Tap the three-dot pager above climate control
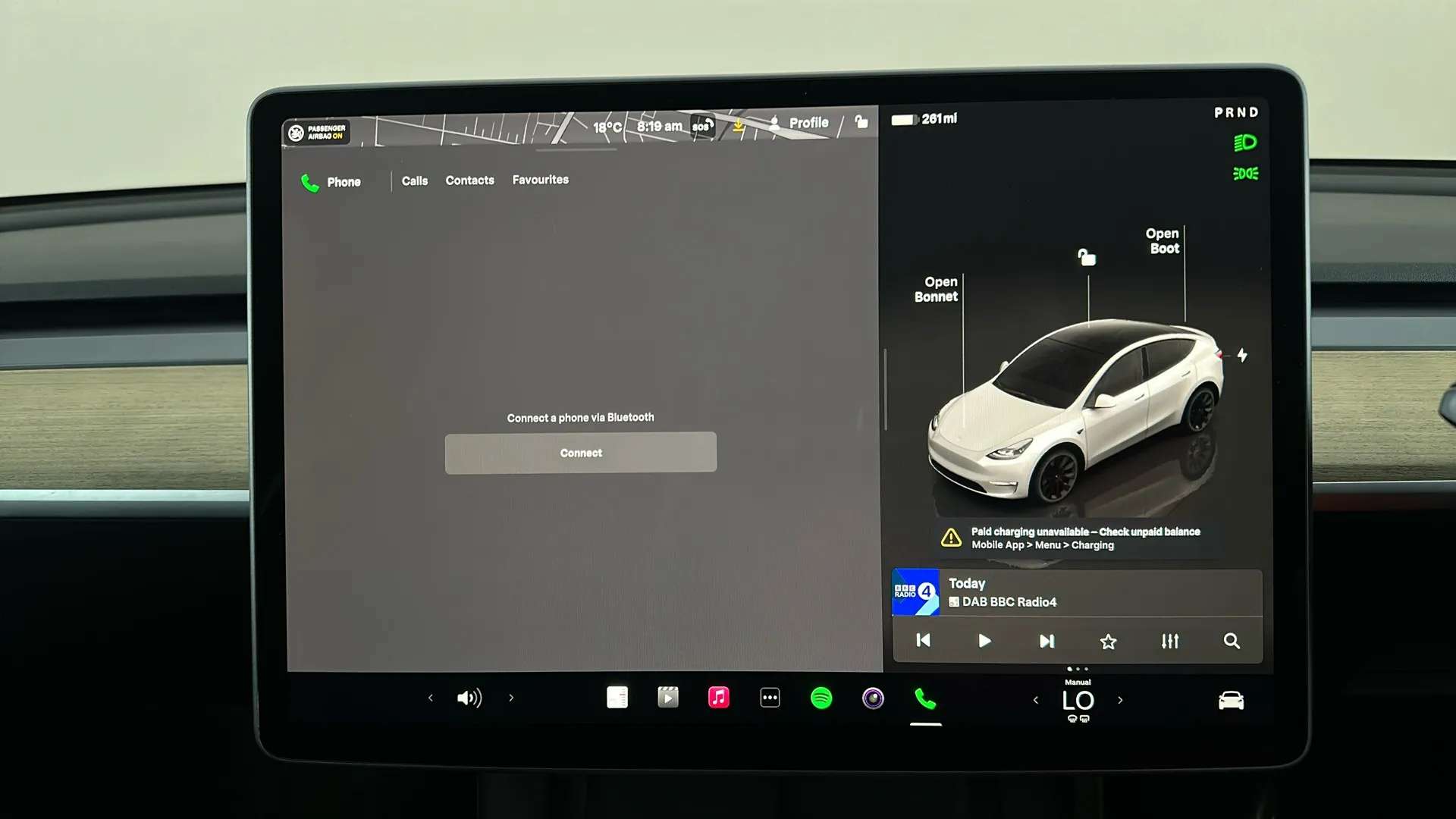This screenshot has width=1456, height=819. (x=1078, y=669)
